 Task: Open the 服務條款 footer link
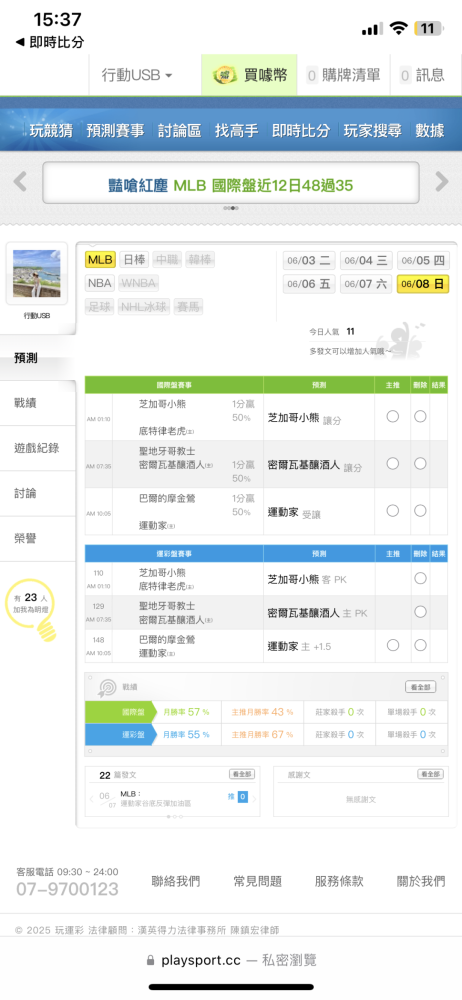339,881
